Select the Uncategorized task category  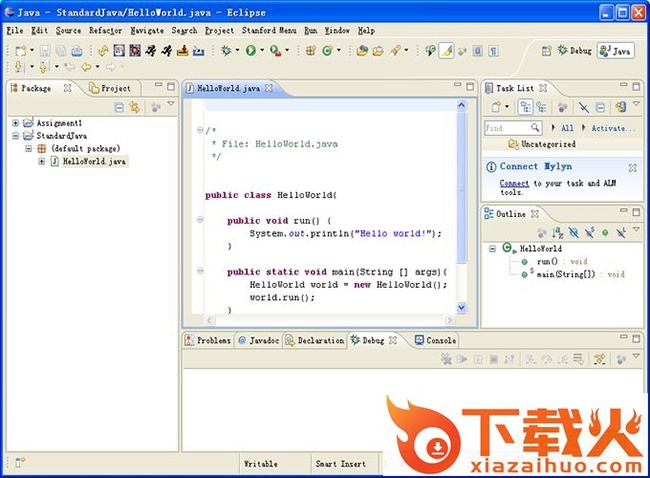click(543, 144)
